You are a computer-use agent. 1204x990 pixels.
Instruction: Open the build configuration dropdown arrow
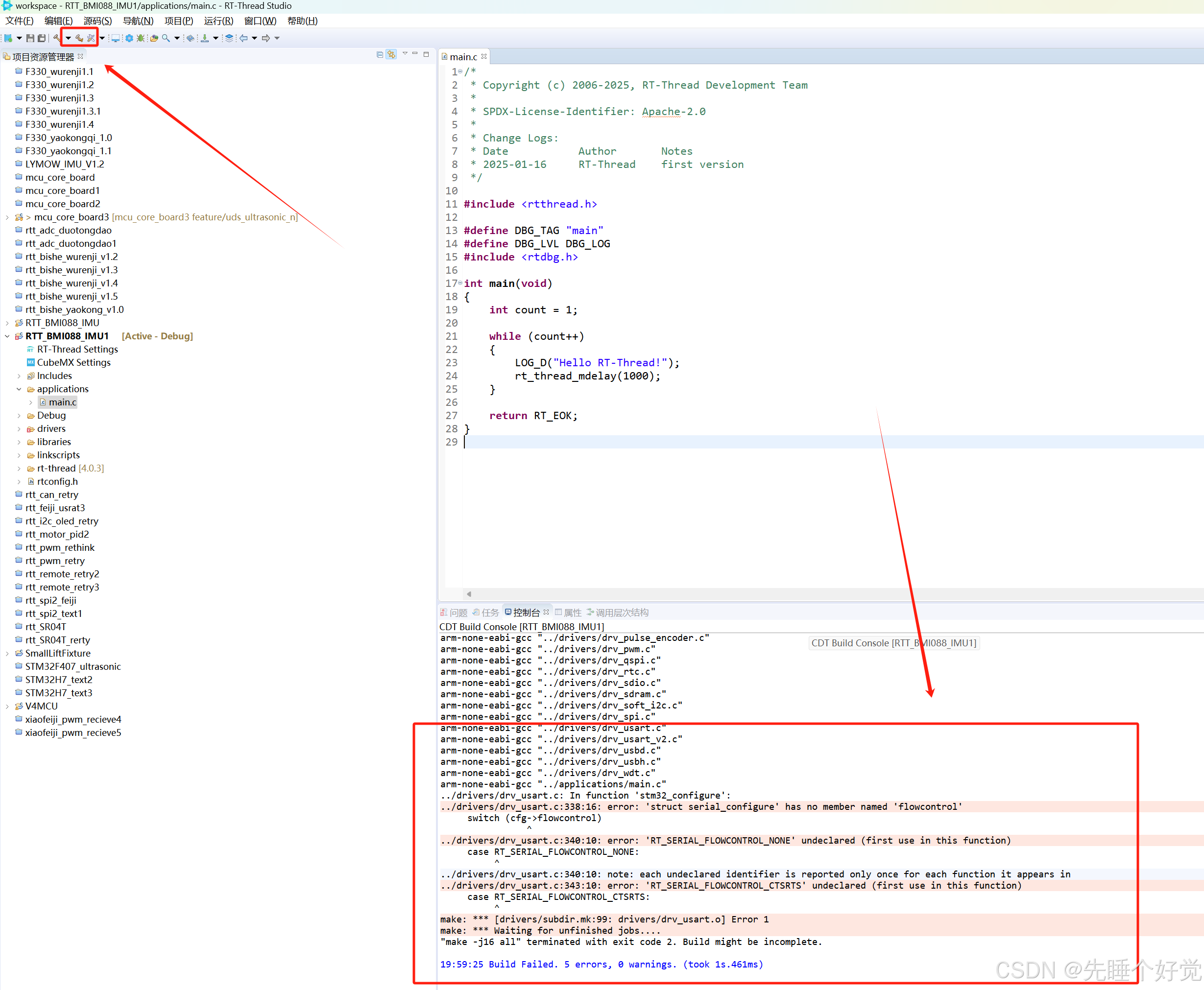(68, 38)
